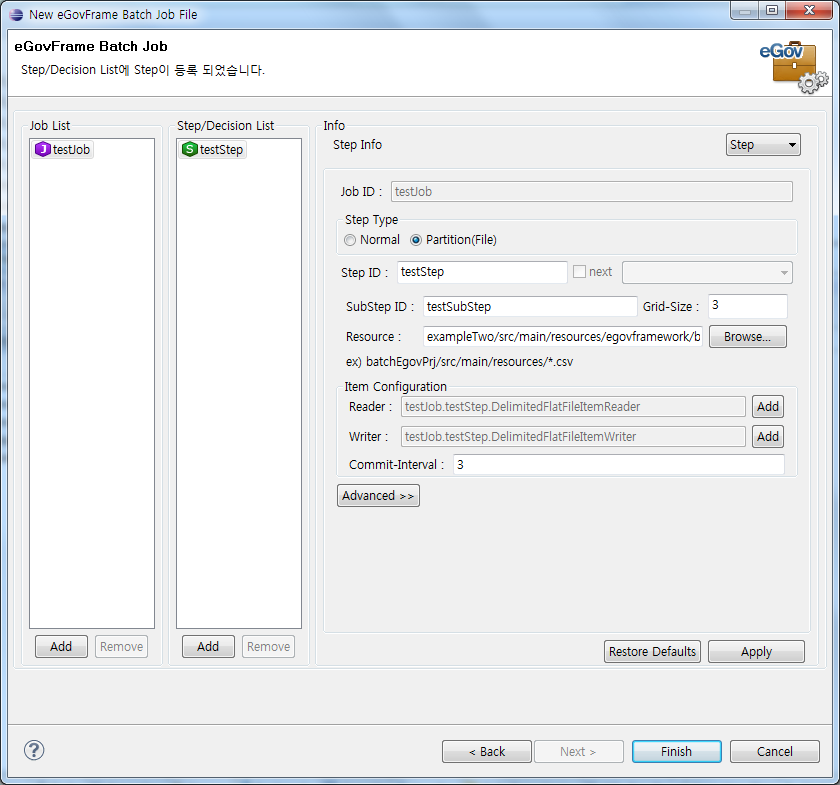840x785 pixels.
Task: Click the Eclipse icon in title bar
Action: [16, 14]
